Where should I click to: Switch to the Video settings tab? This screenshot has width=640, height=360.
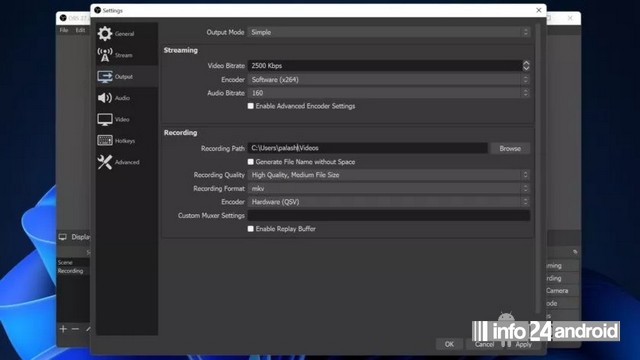tap(127, 119)
